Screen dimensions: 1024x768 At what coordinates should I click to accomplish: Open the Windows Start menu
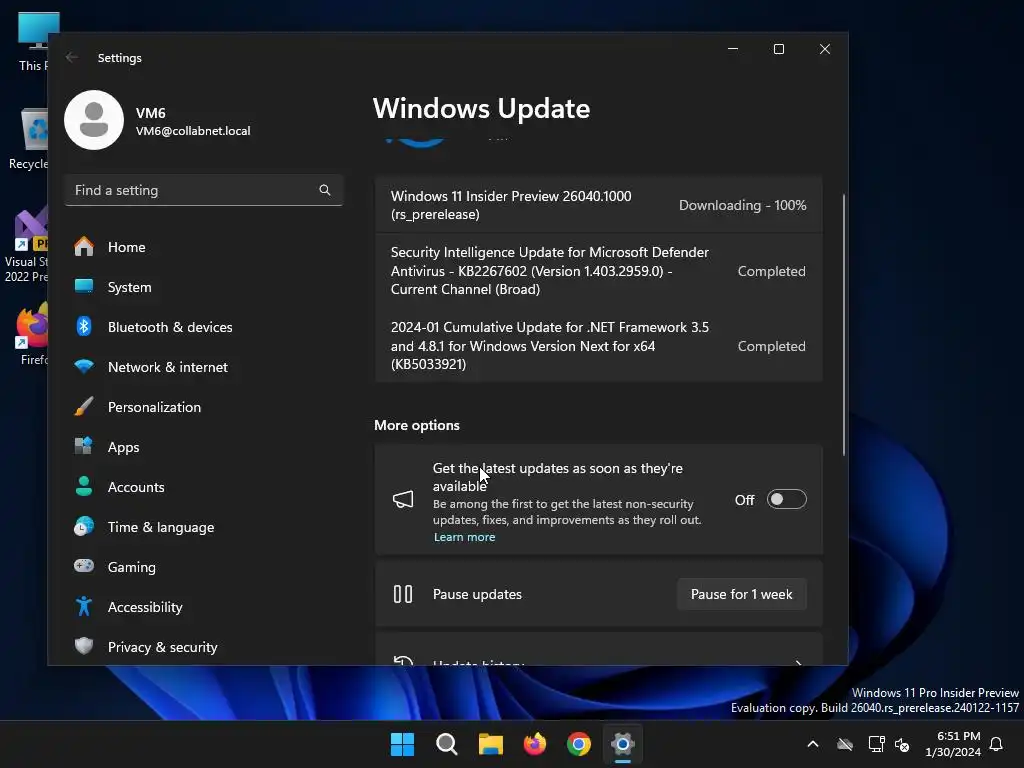(x=402, y=744)
